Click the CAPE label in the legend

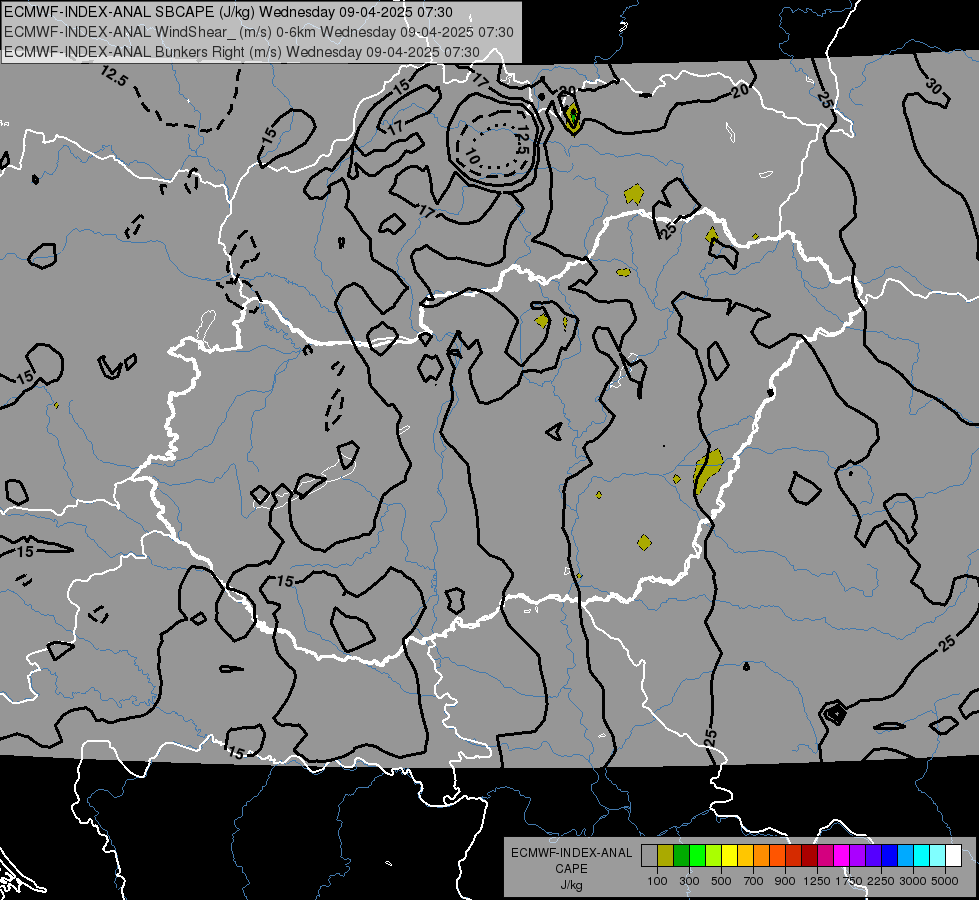tap(571, 869)
